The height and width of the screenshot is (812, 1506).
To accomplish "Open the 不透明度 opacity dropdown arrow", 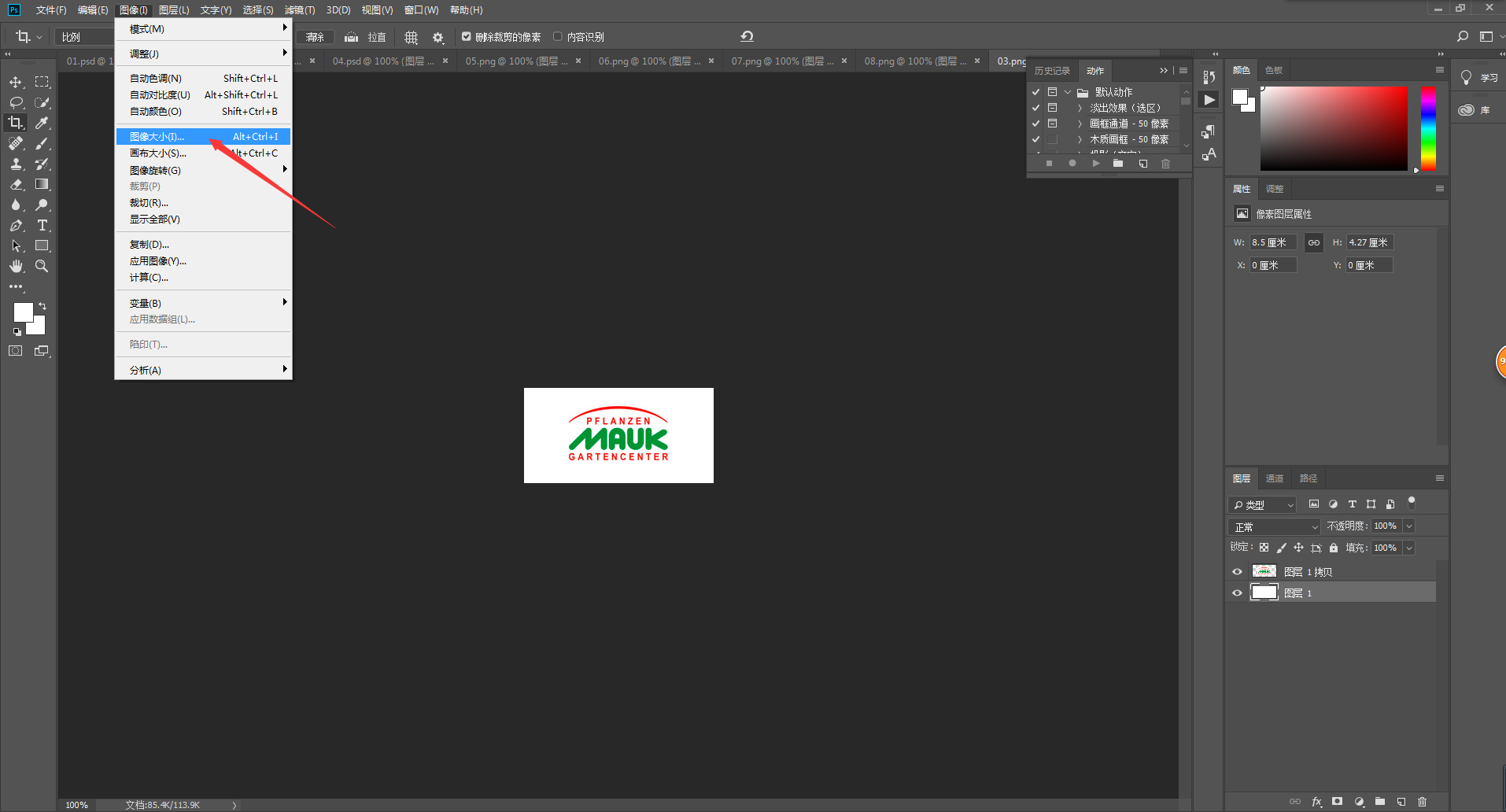I will point(1409,526).
